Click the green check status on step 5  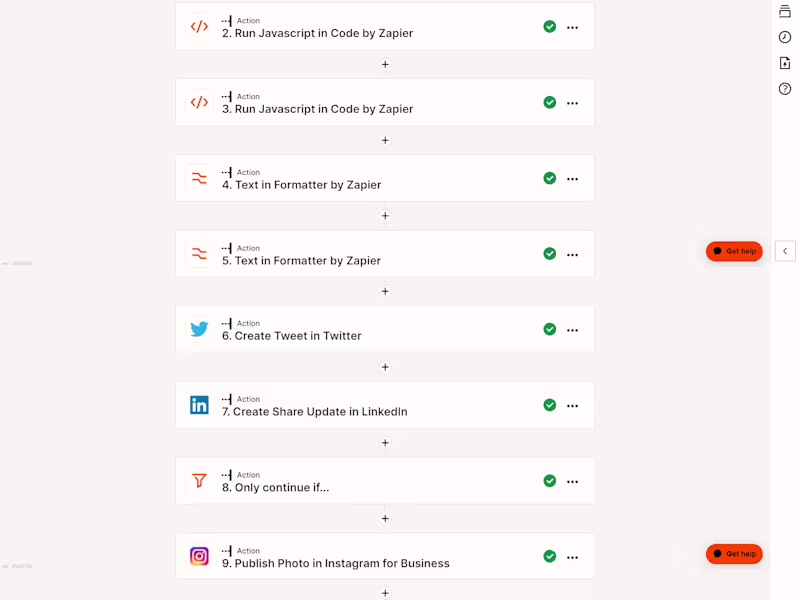549,254
